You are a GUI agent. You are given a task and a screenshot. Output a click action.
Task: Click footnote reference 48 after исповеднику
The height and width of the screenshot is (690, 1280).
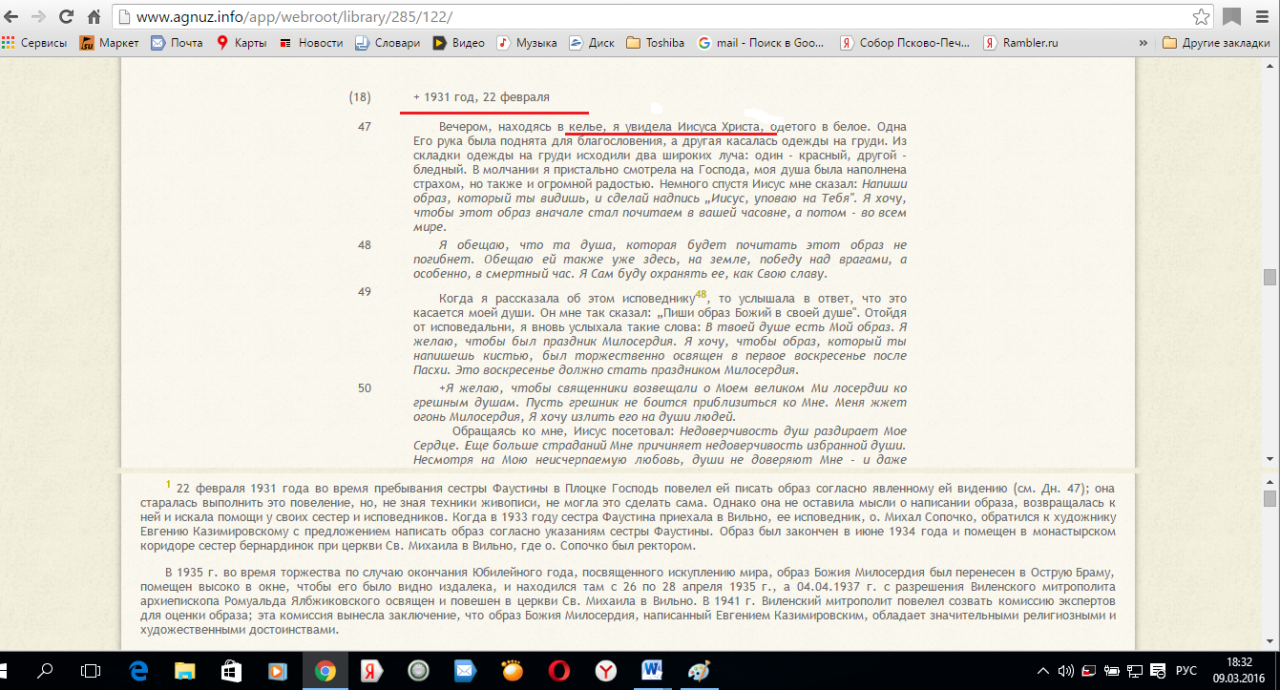point(701,295)
